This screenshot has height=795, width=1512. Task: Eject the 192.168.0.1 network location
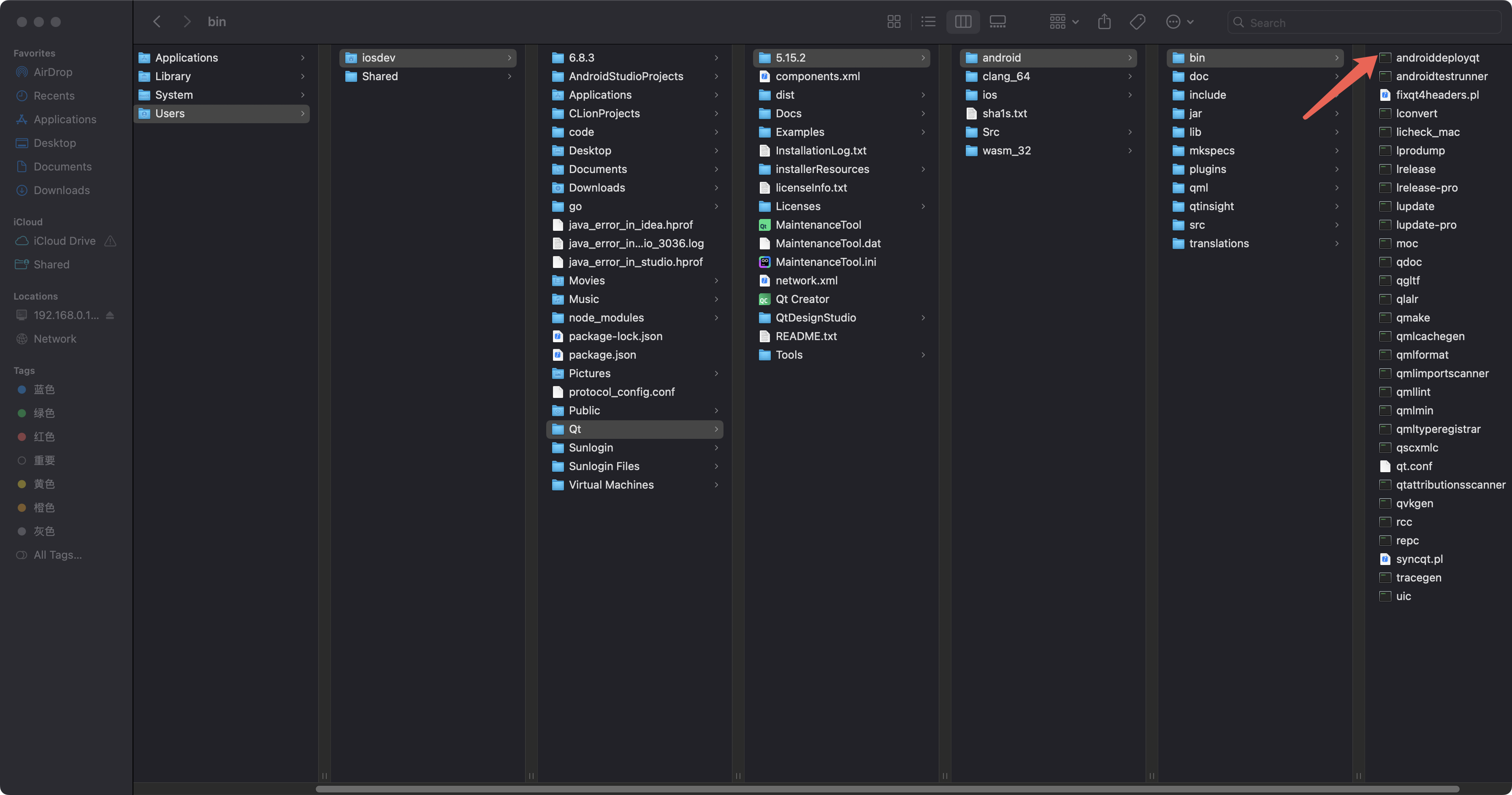pyautogui.click(x=110, y=315)
